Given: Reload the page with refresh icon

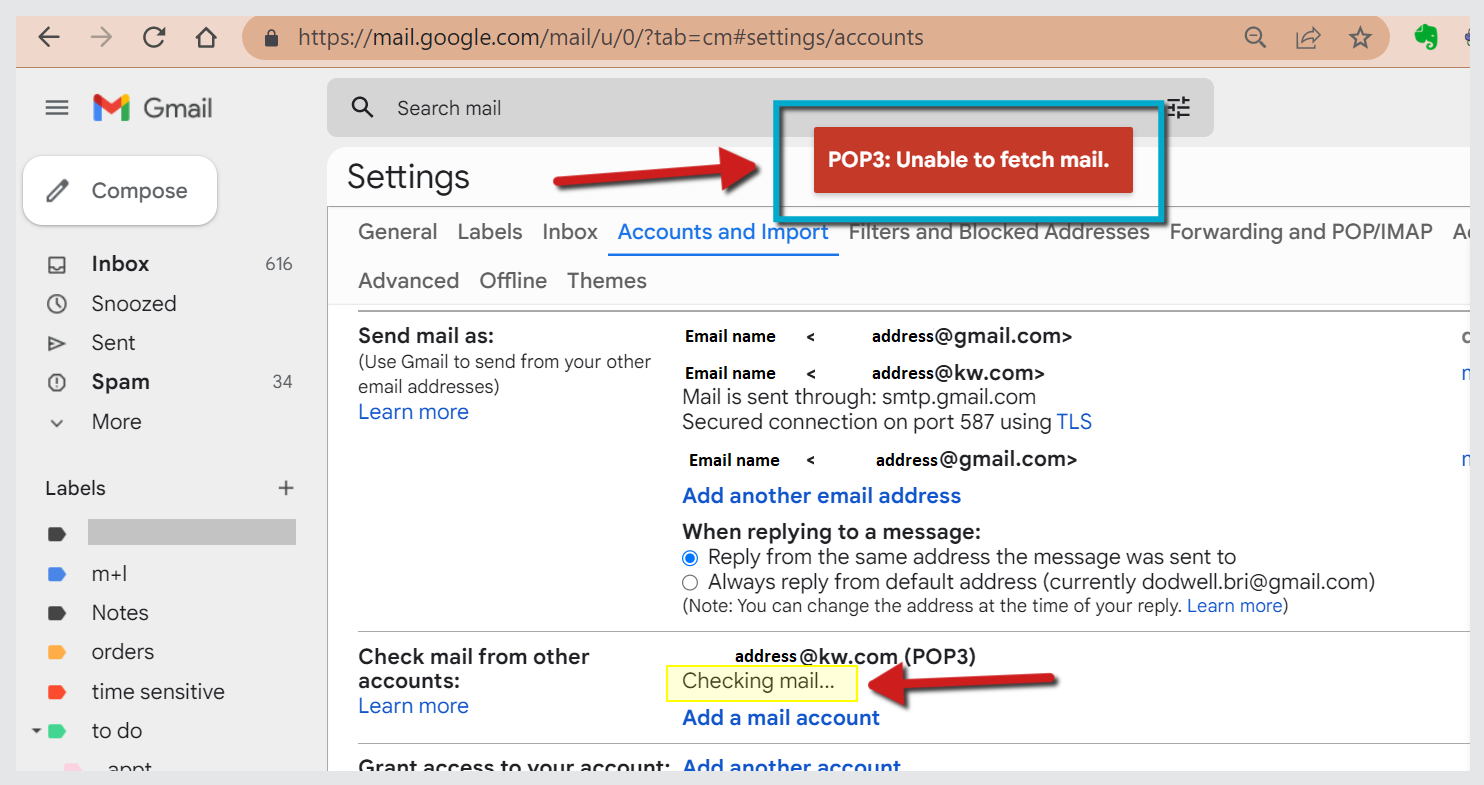Looking at the screenshot, I should point(154,38).
